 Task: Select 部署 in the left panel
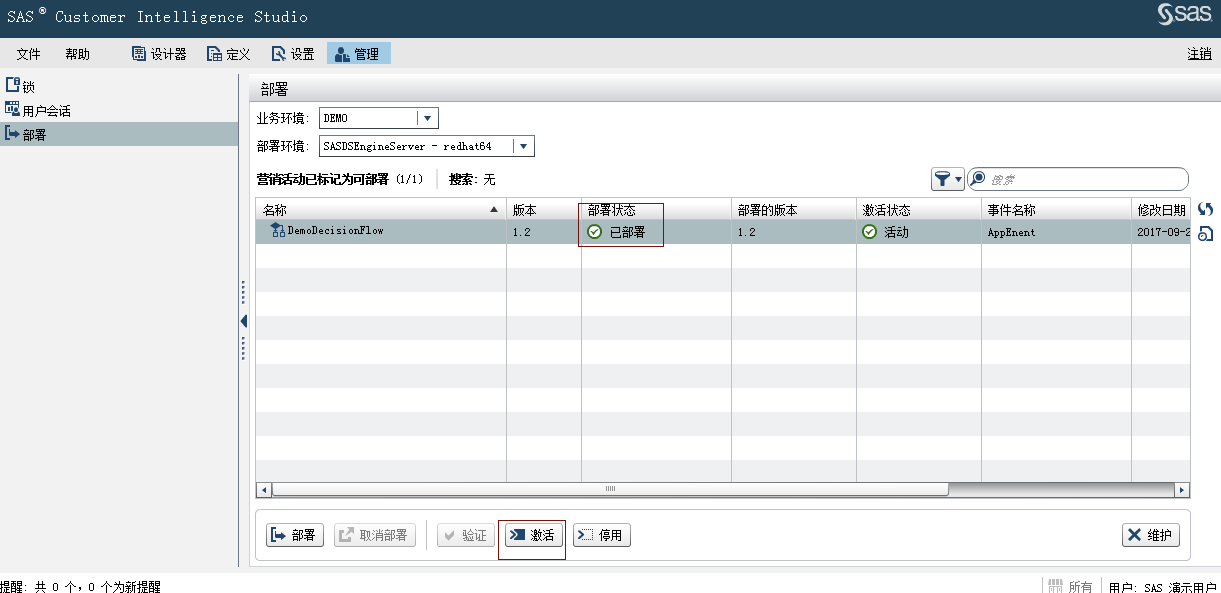click(x=119, y=134)
